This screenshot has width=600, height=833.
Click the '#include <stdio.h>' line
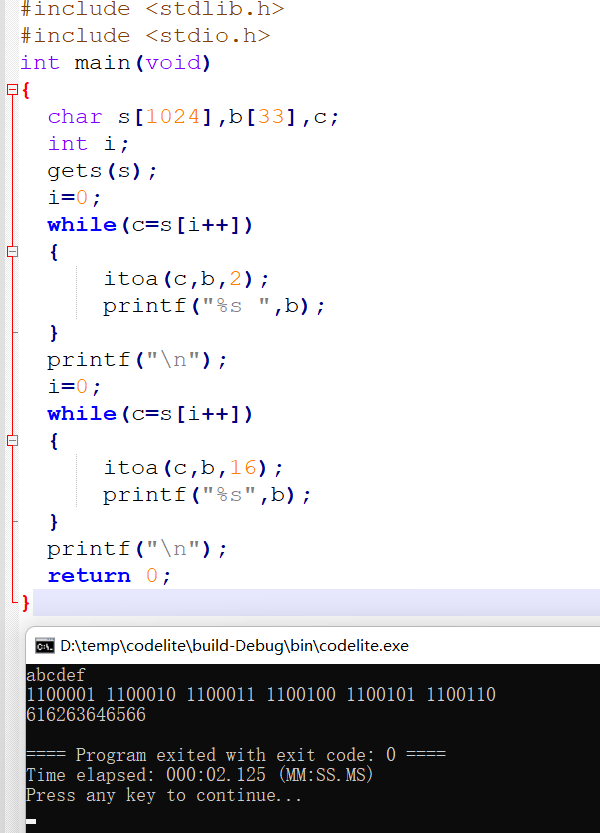point(146,36)
